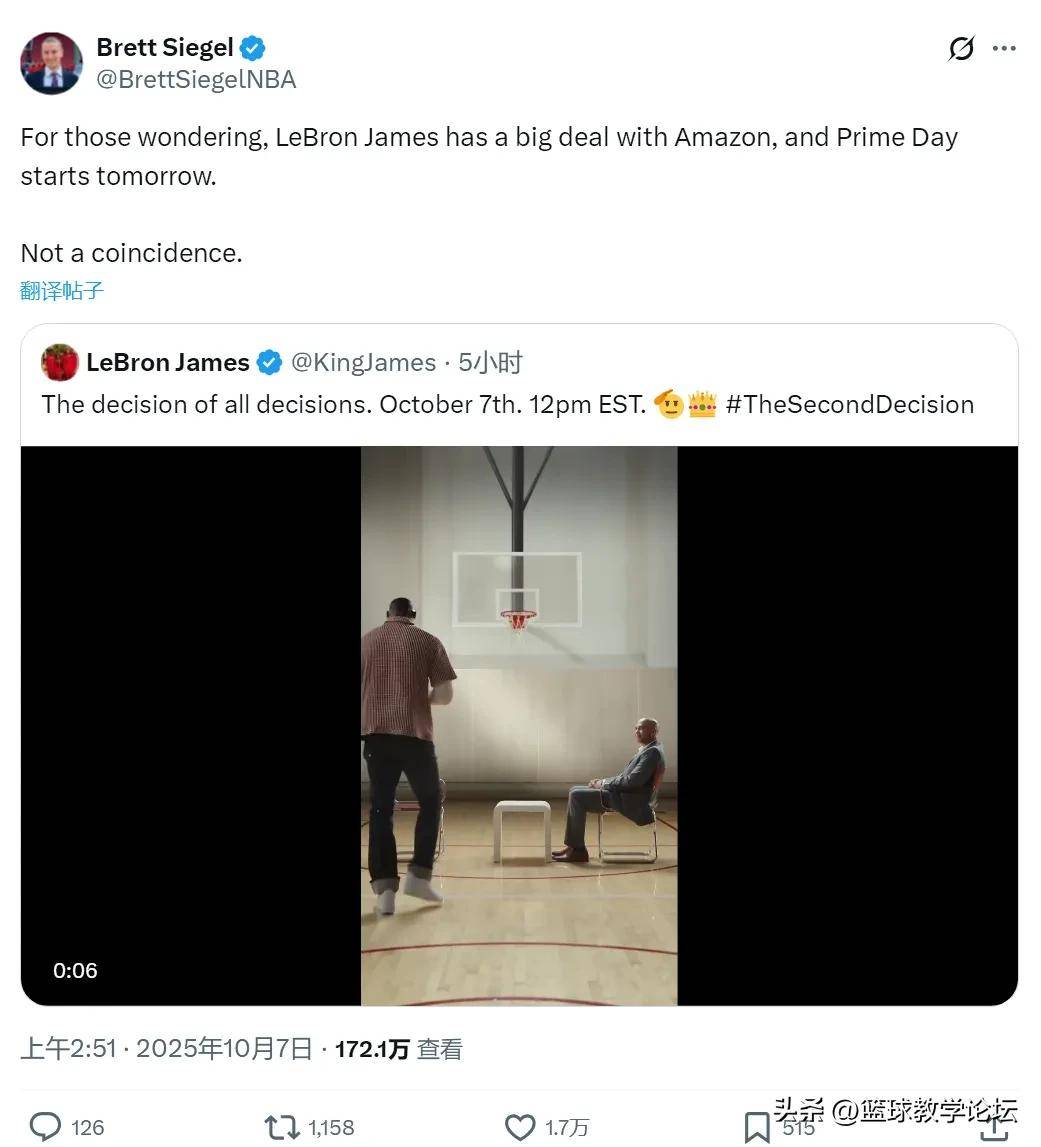
Task: View the 172.1万 查看 view count
Action: click(x=398, y=1049)
